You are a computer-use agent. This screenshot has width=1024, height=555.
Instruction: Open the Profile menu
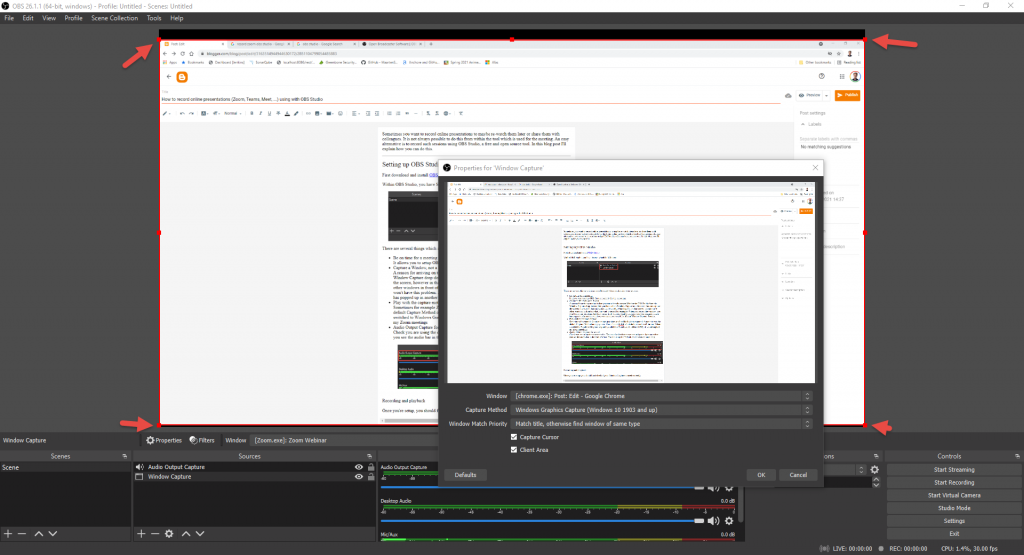coord(73,18)
